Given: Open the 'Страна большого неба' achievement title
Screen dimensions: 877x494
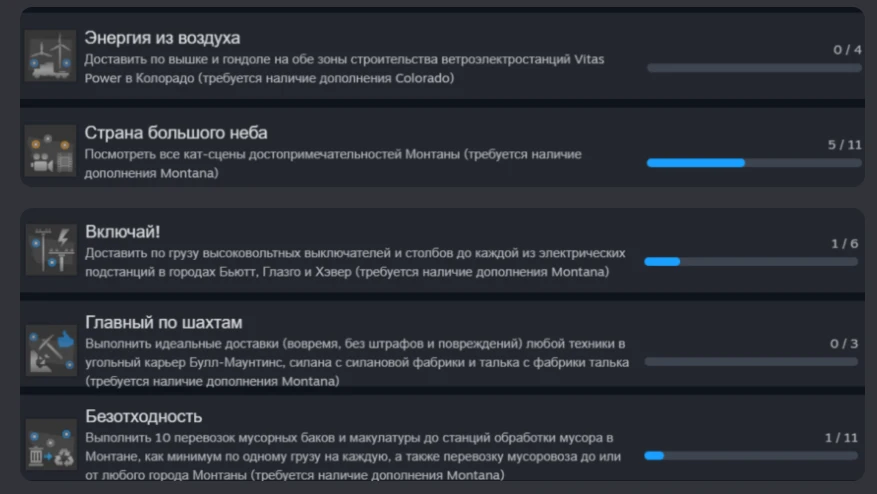Looking at the screenshot, I should [x=176, y=133].
